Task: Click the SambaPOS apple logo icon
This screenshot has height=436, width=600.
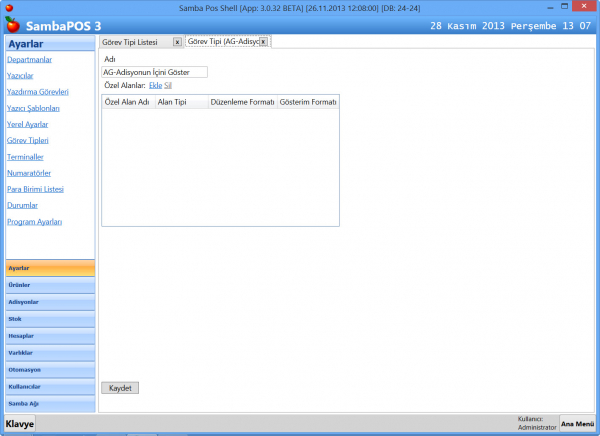Action: click(13, 24)
